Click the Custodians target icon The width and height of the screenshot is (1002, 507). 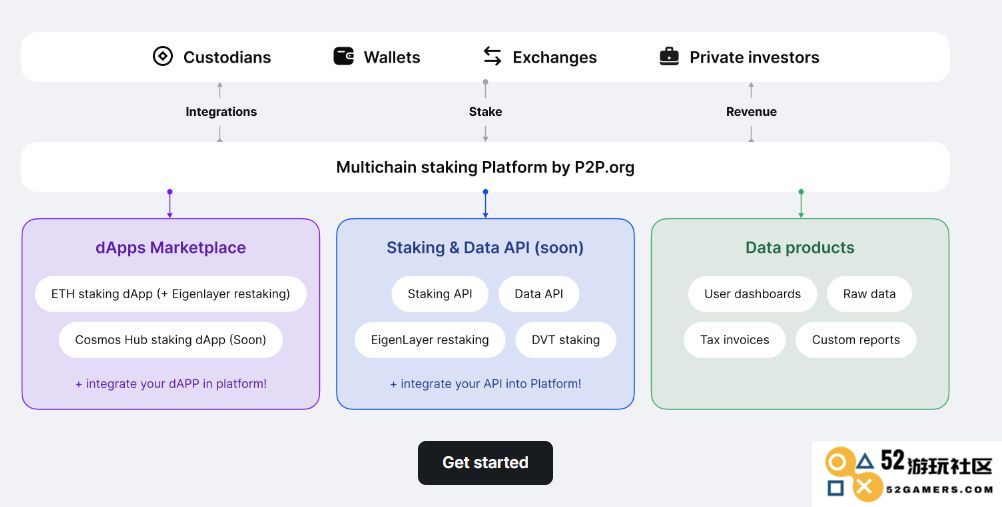pos(163,56)
